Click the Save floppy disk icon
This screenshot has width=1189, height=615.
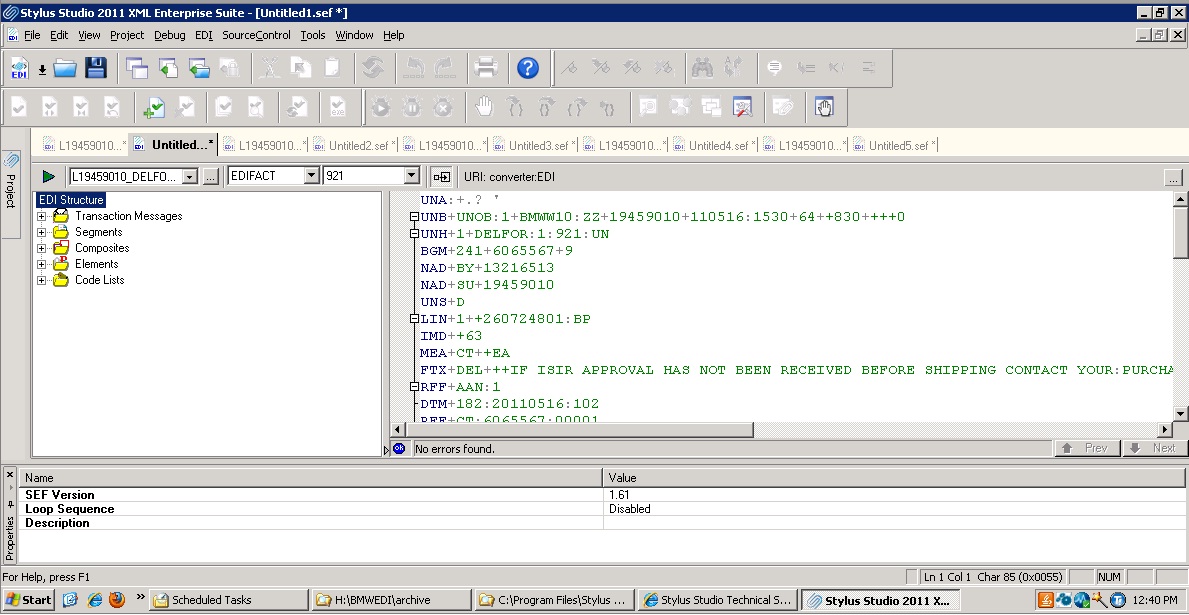(96, 68)
